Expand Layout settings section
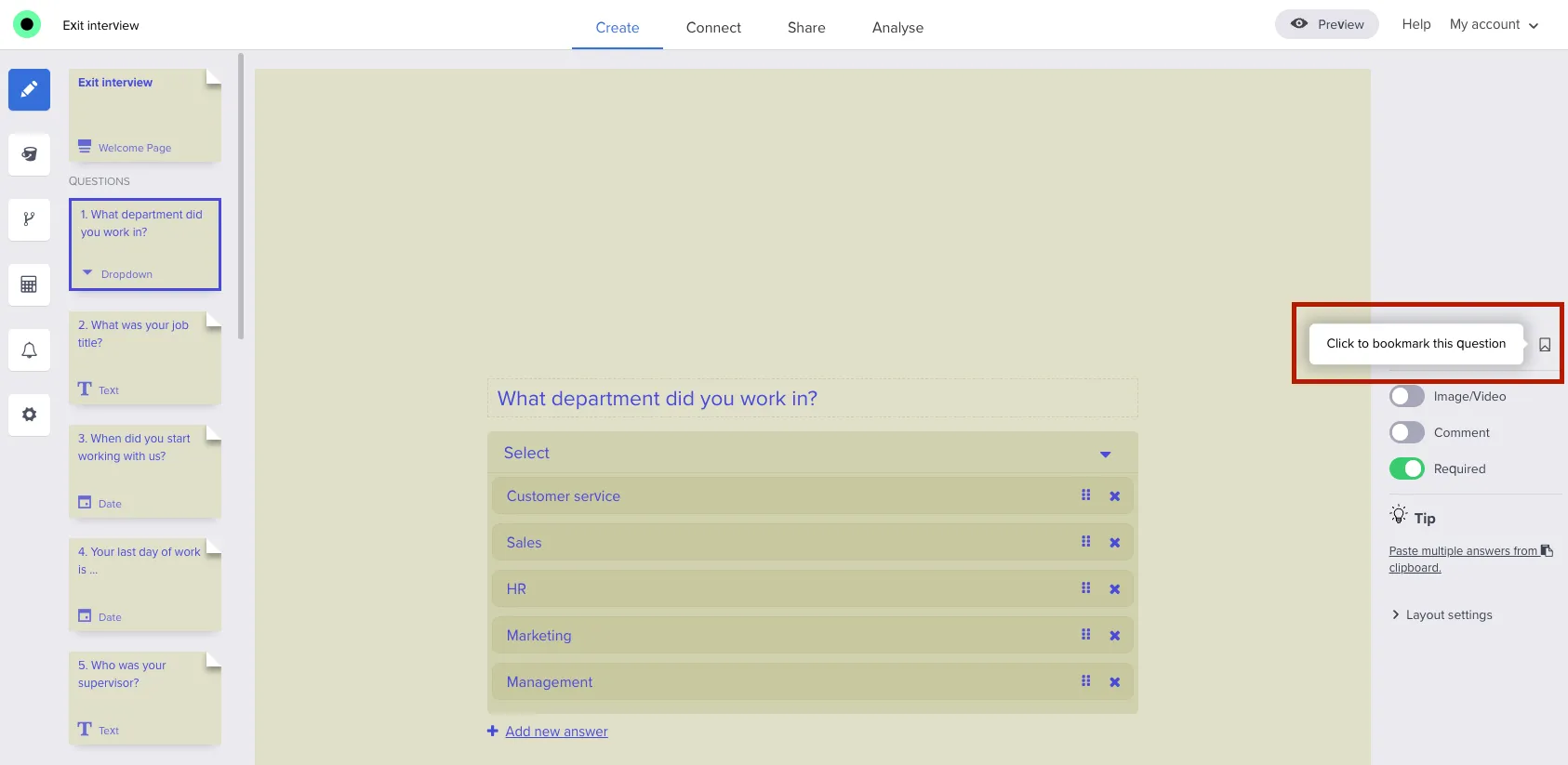 1448,615
